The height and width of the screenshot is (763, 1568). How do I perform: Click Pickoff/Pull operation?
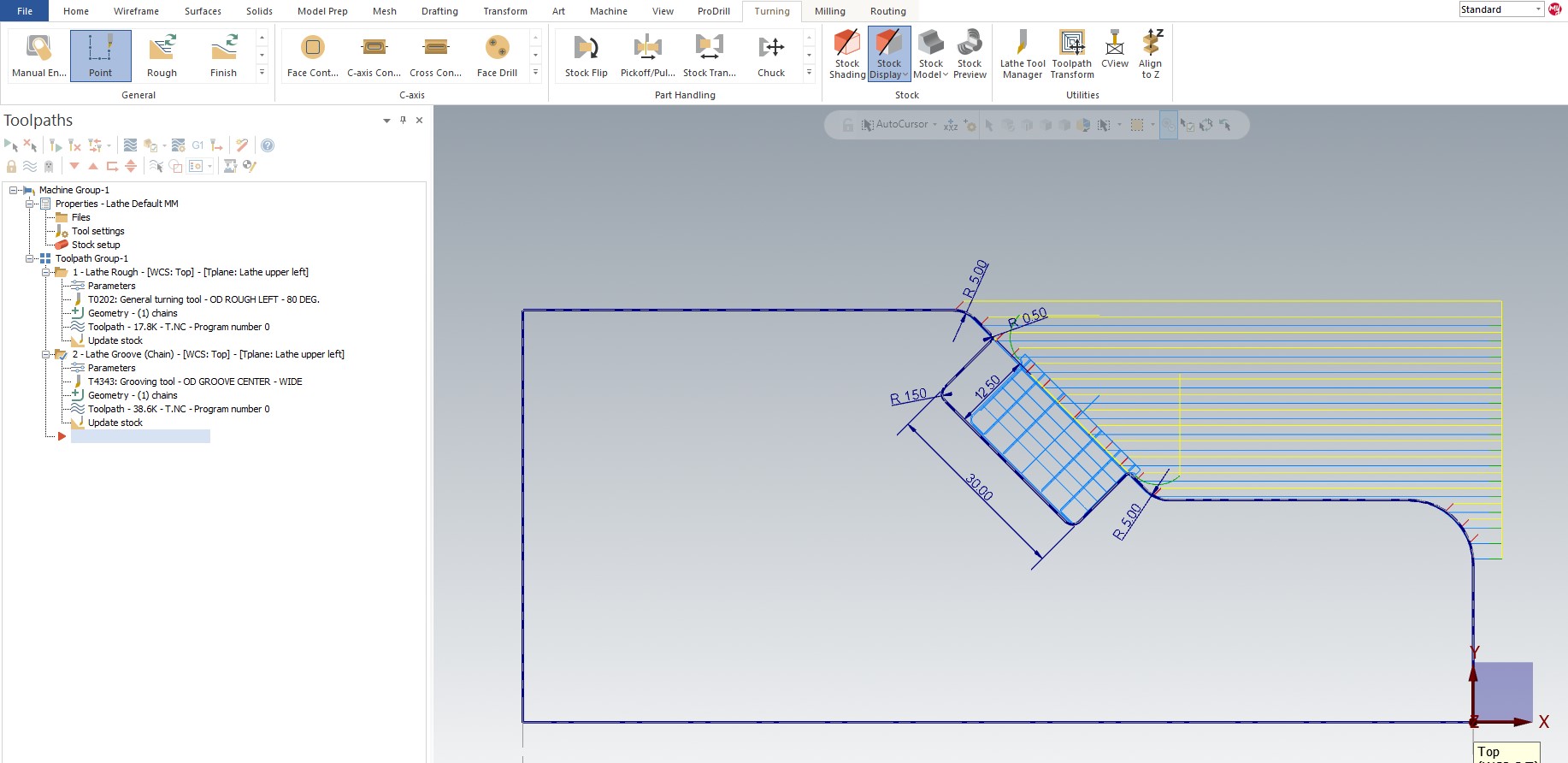coord(648,56)
